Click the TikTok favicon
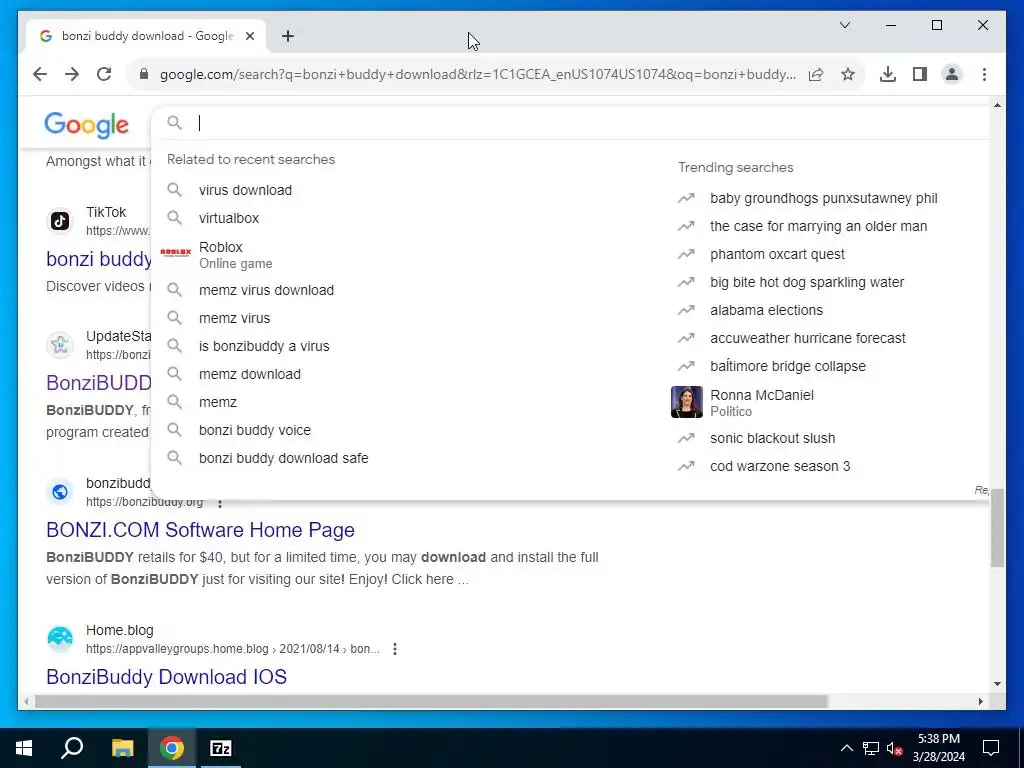This screenshot has height=768, width=1024. coord(60,221)
